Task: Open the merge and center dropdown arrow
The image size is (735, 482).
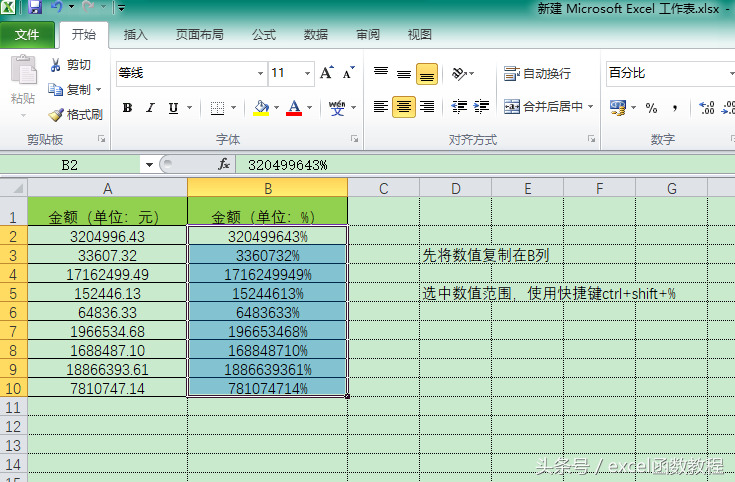Action: pos(590,107)
